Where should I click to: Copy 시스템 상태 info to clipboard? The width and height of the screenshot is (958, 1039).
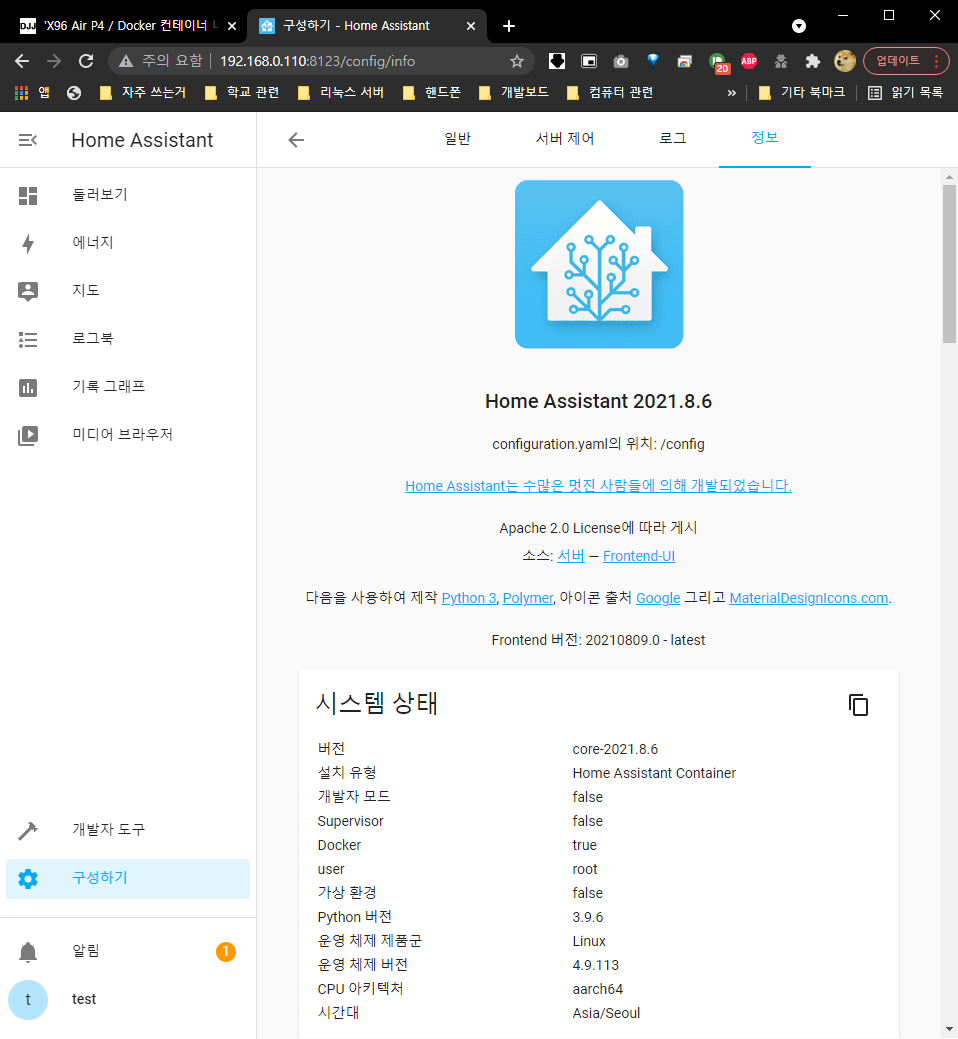click(x=858, y=705)
